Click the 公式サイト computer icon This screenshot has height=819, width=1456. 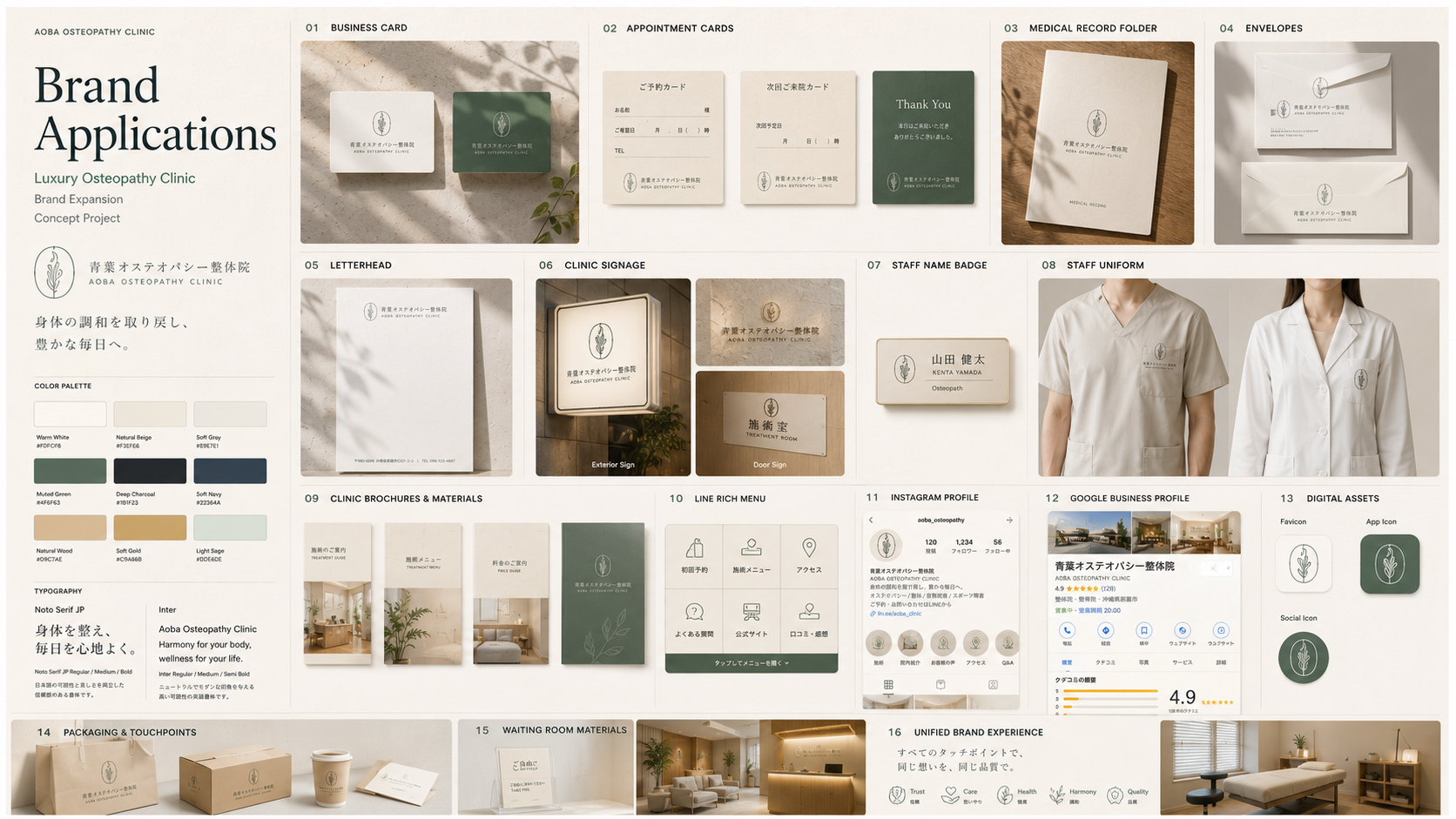tap(751, 612)
